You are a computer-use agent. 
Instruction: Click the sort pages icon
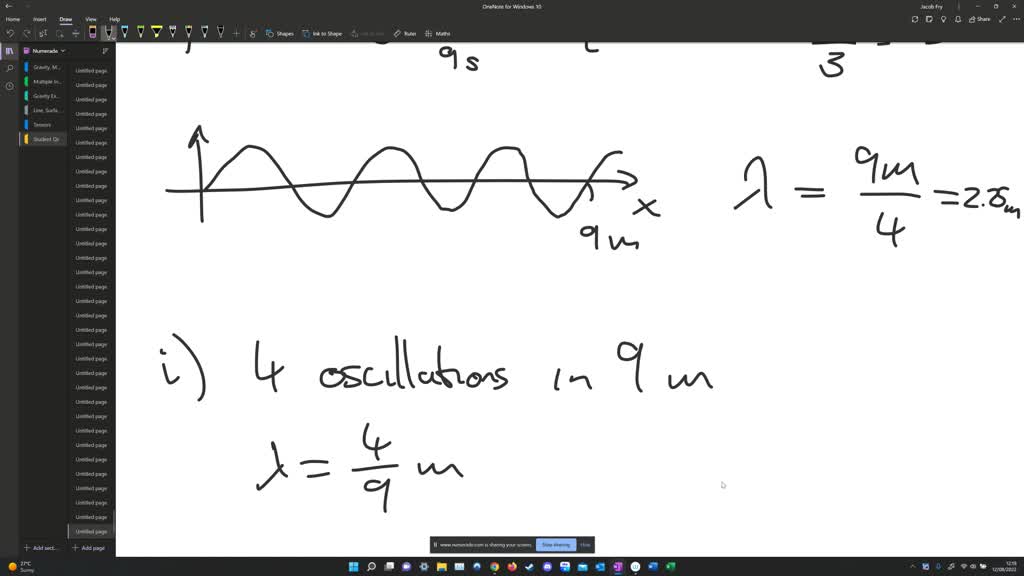(105, 51)
